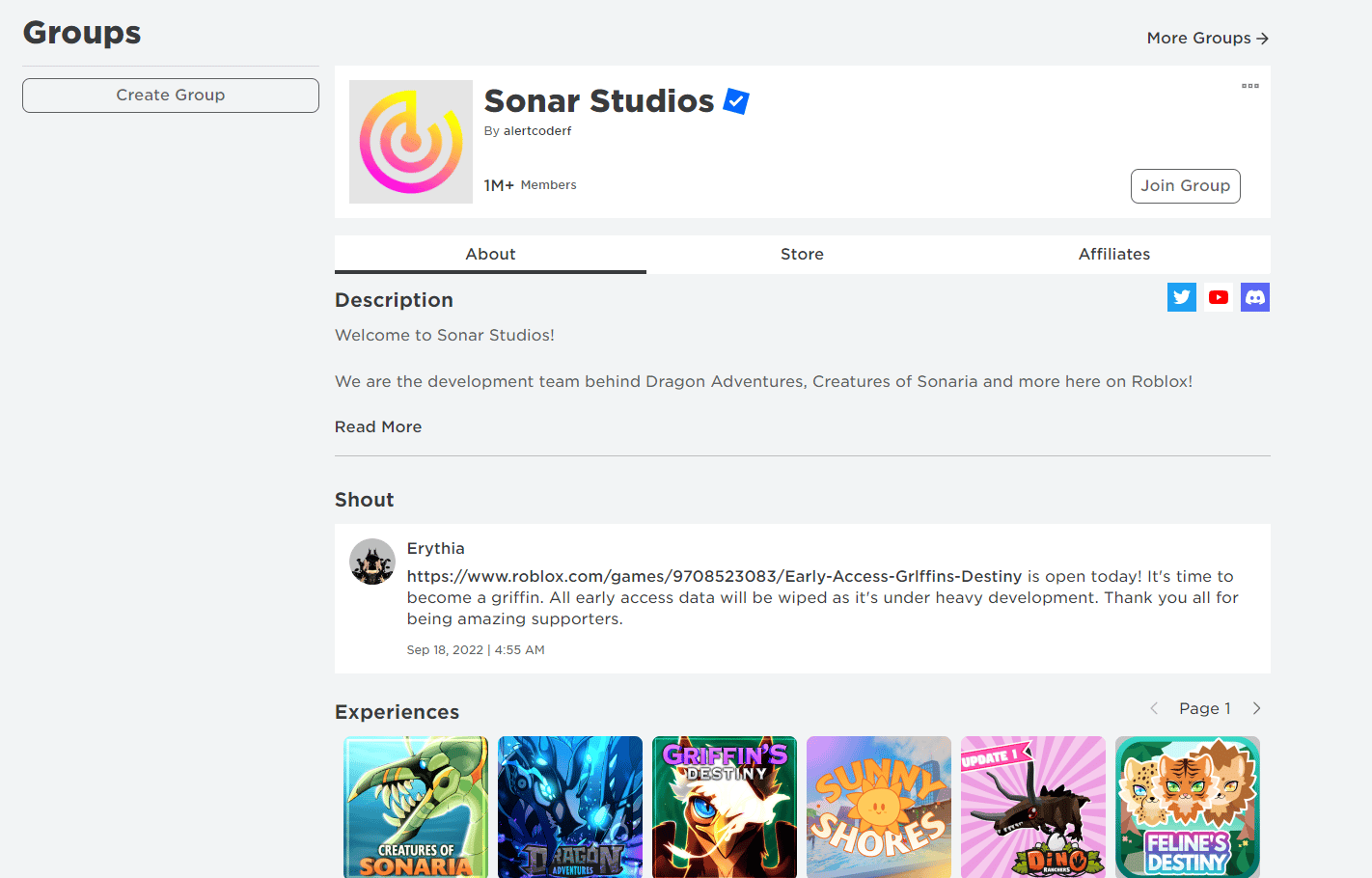Click the Sonar Studios group logo
Image resolution: width=1372 pixels, height=878 pixels.
point(411,142)
